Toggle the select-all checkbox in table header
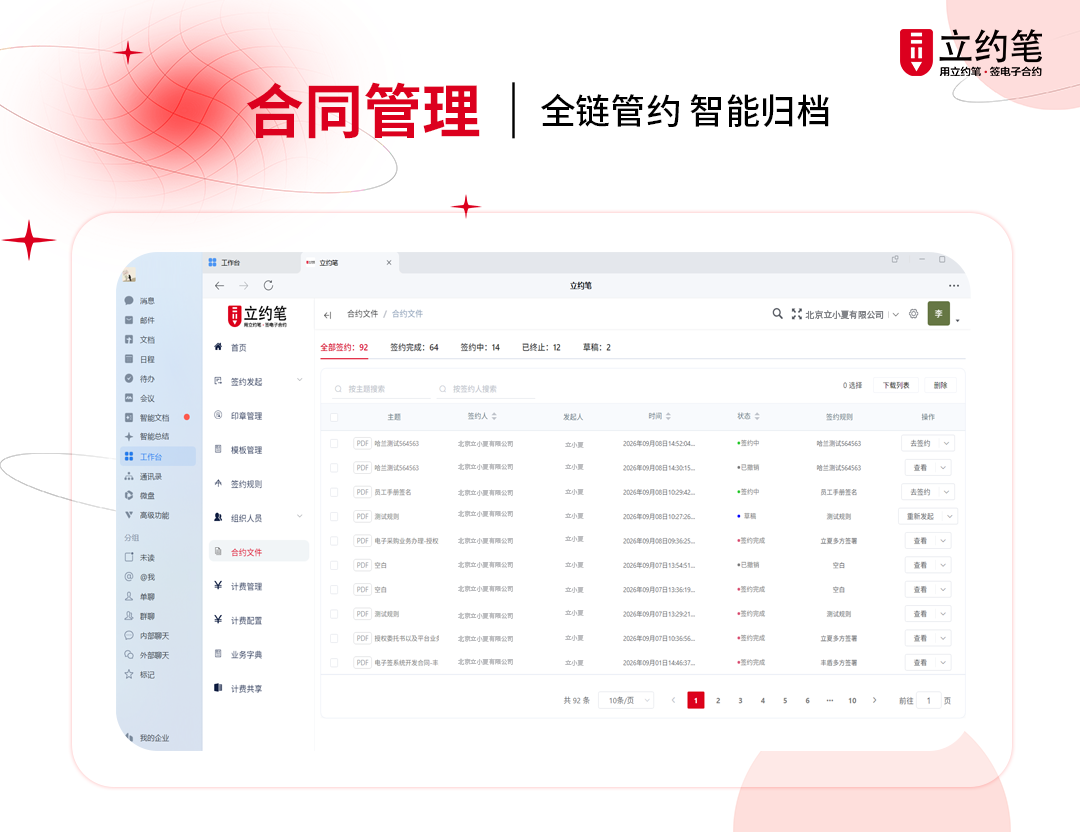 (334, 417)
